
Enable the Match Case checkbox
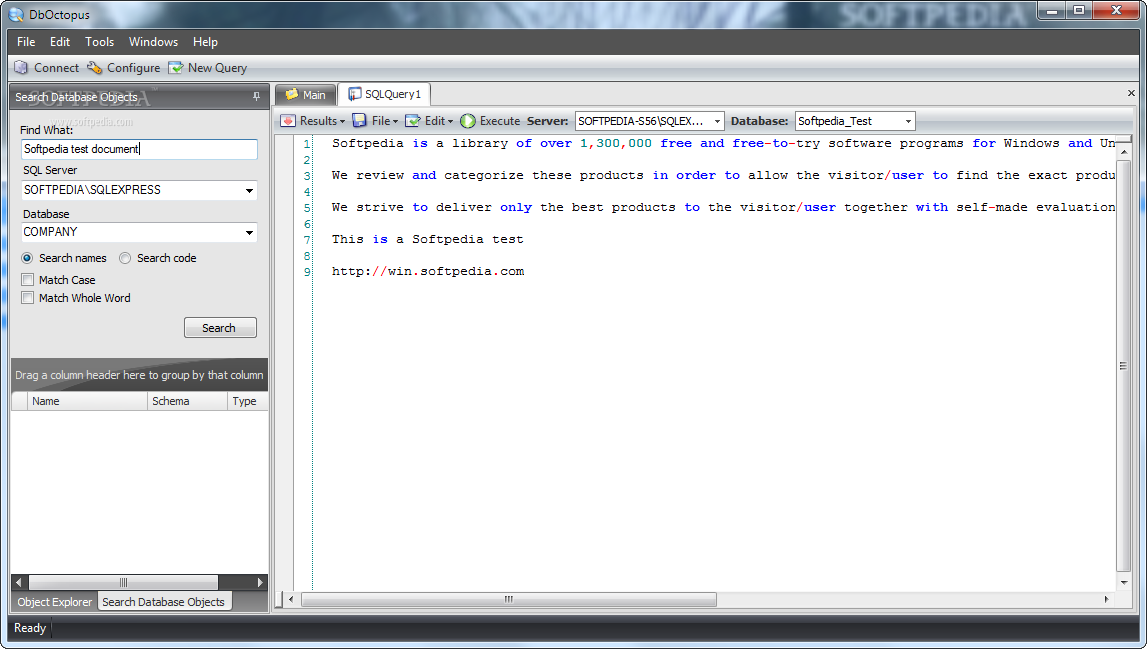pyautogui.click(x=28, y=280)
